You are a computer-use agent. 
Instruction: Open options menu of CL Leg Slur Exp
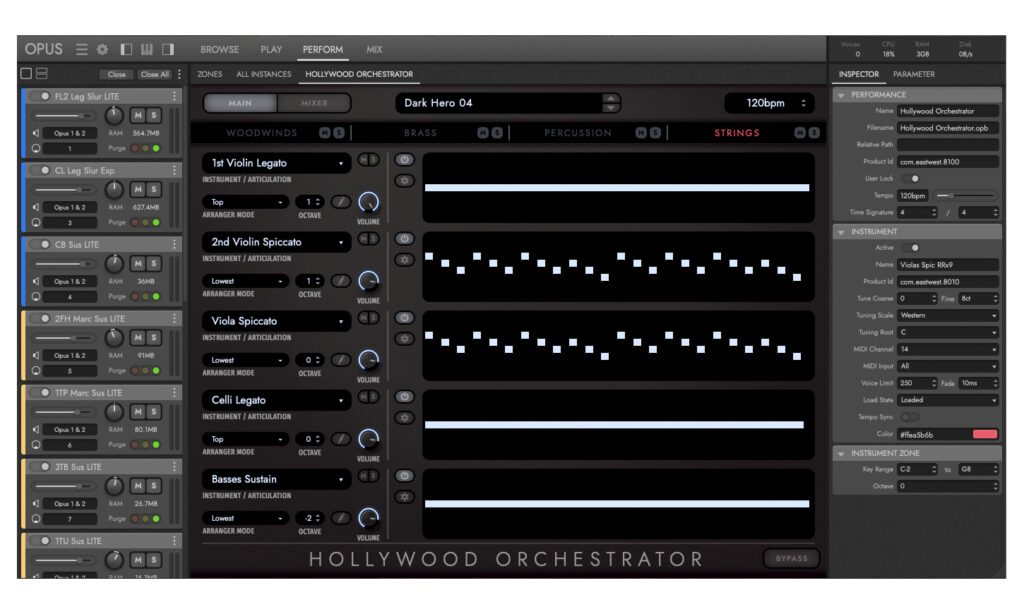click(174, 170)
